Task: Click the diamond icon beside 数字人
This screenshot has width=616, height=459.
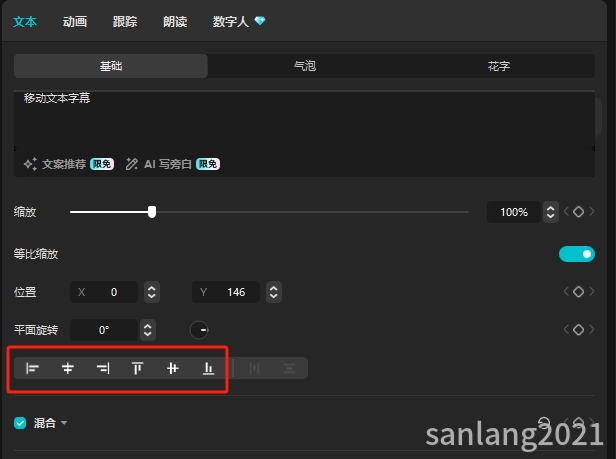Action: coord(260,20)
